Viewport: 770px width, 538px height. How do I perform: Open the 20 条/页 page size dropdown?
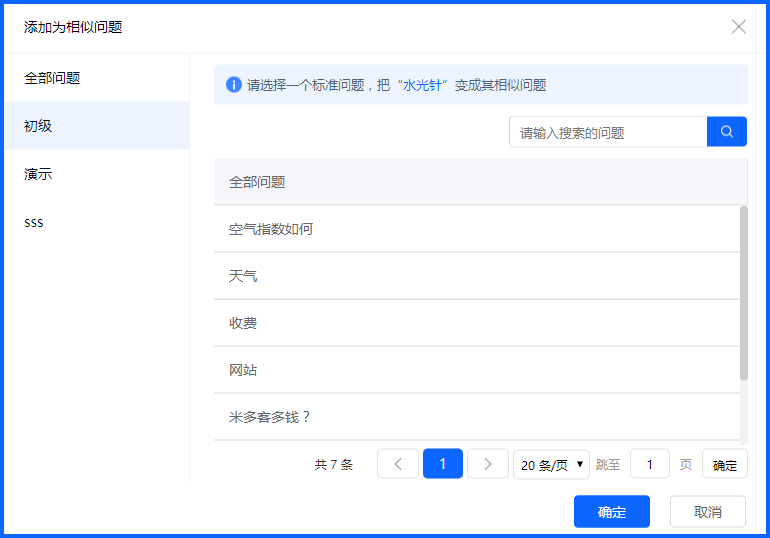pos(551,464)
